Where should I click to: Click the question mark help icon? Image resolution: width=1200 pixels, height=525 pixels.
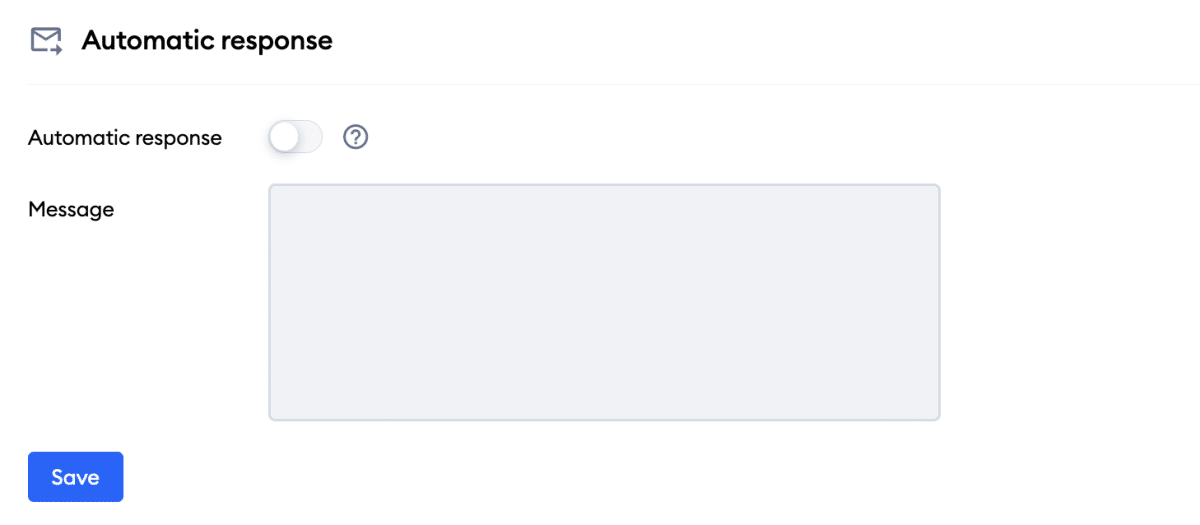click(356, 137)
